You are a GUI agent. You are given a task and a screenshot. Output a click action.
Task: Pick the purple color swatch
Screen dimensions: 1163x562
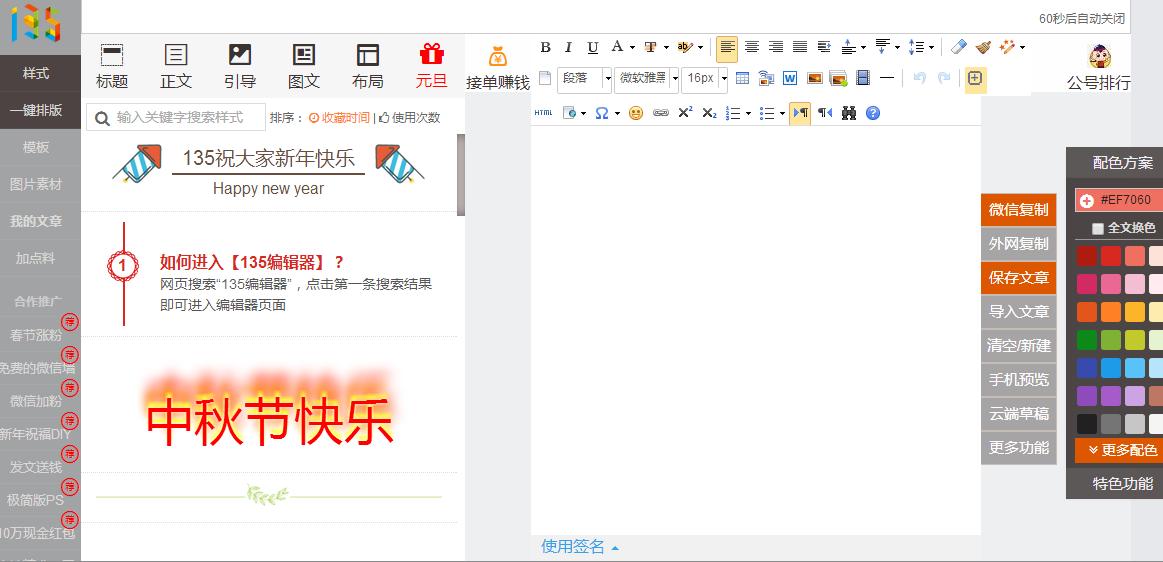point(1087,396)
